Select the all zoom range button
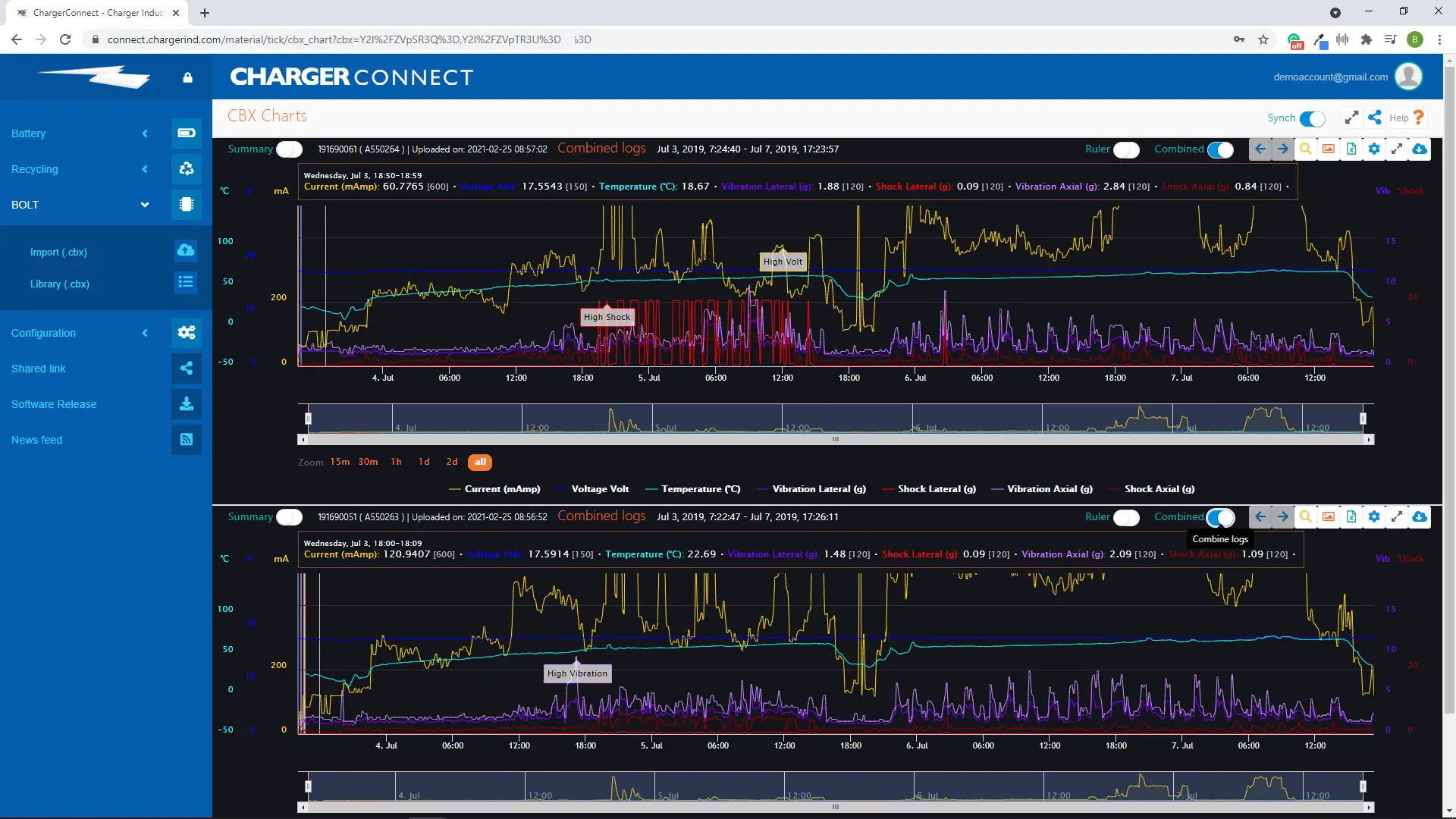This screenshot has height=819, width=1456. tap(480, 462)
